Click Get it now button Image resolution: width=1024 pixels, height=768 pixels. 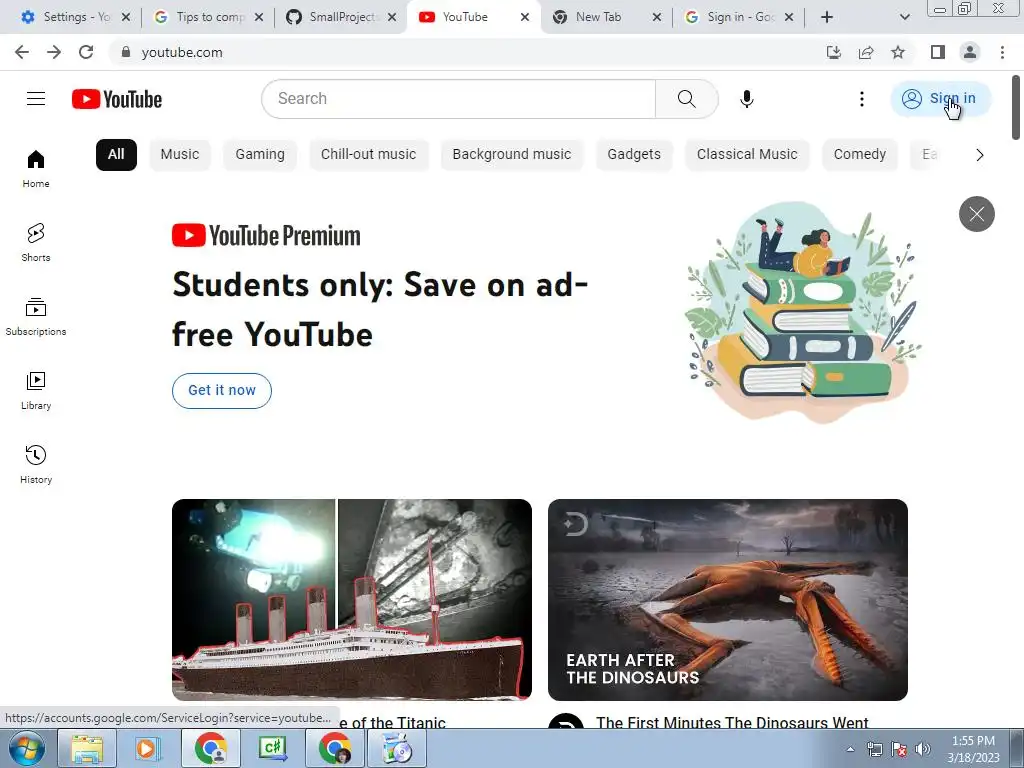(222, 391)
